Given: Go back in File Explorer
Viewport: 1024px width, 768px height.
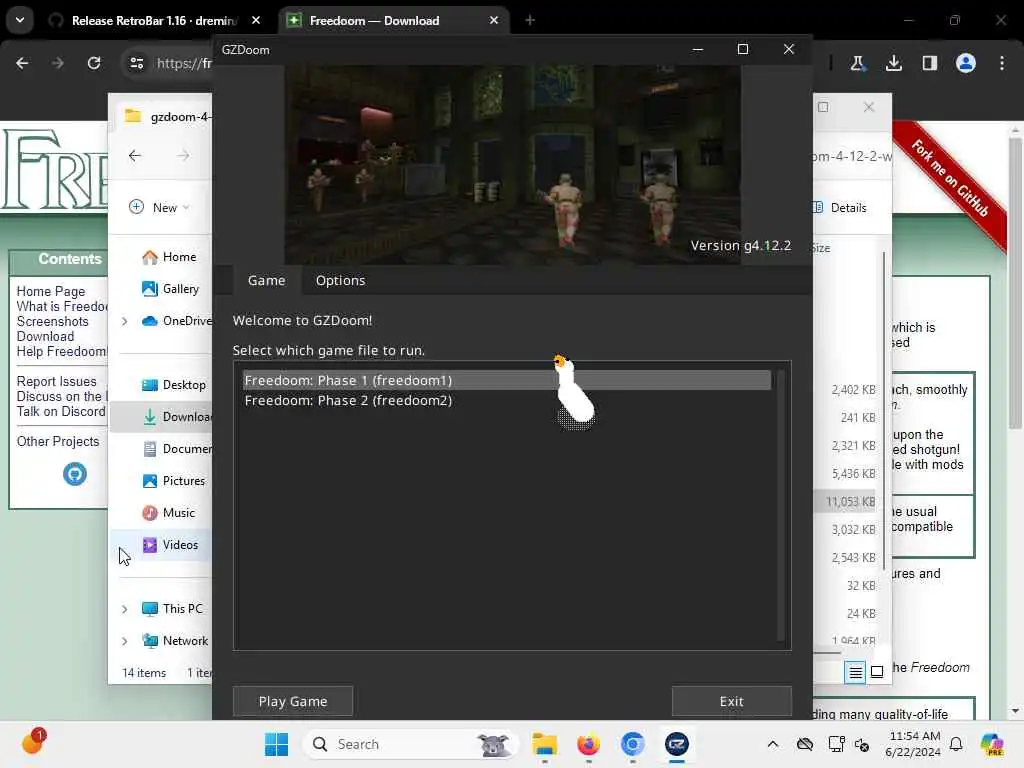Looking at the screenshot, I should [135, 155].
